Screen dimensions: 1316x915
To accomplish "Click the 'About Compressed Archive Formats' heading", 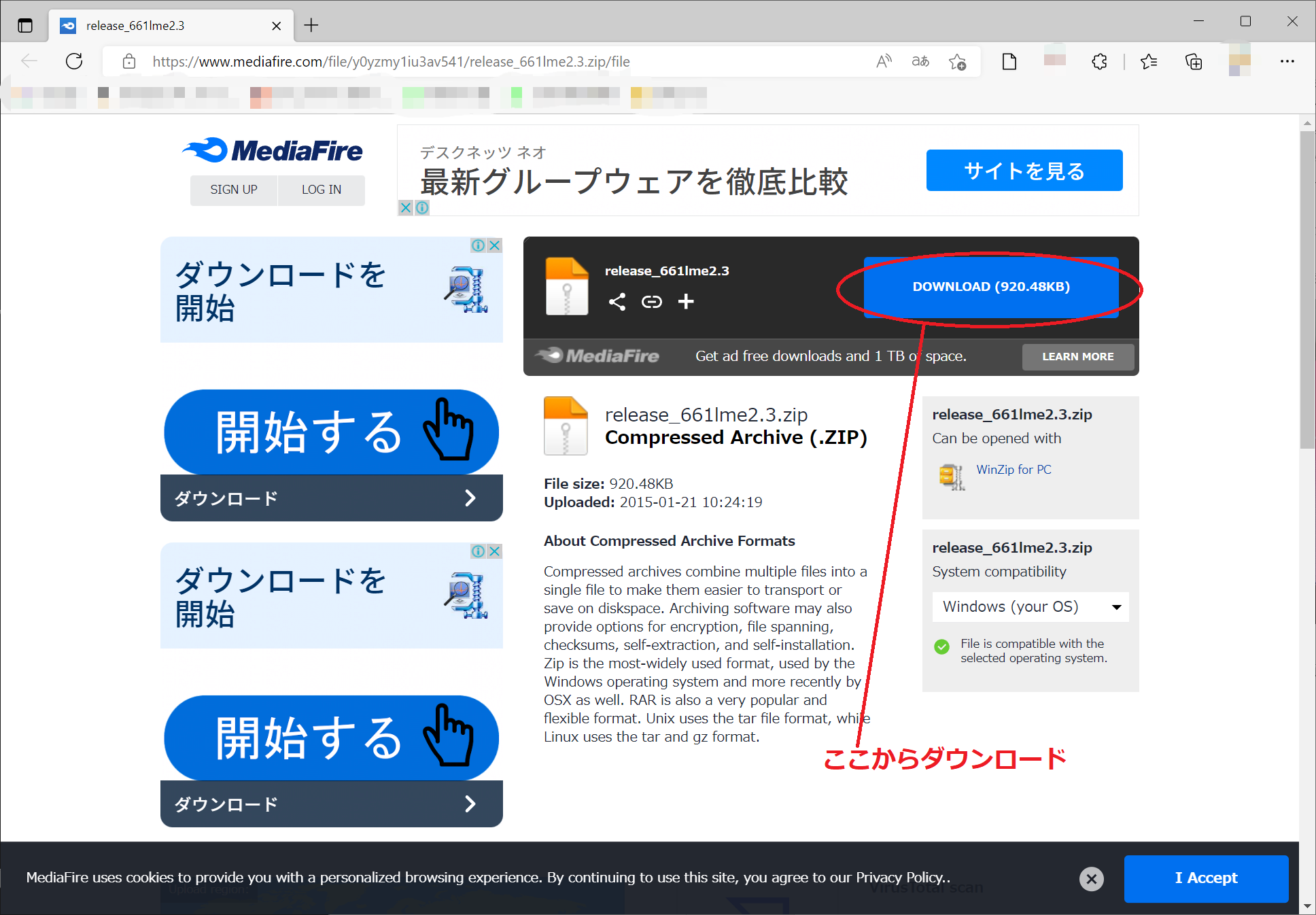I will [670, 541].
